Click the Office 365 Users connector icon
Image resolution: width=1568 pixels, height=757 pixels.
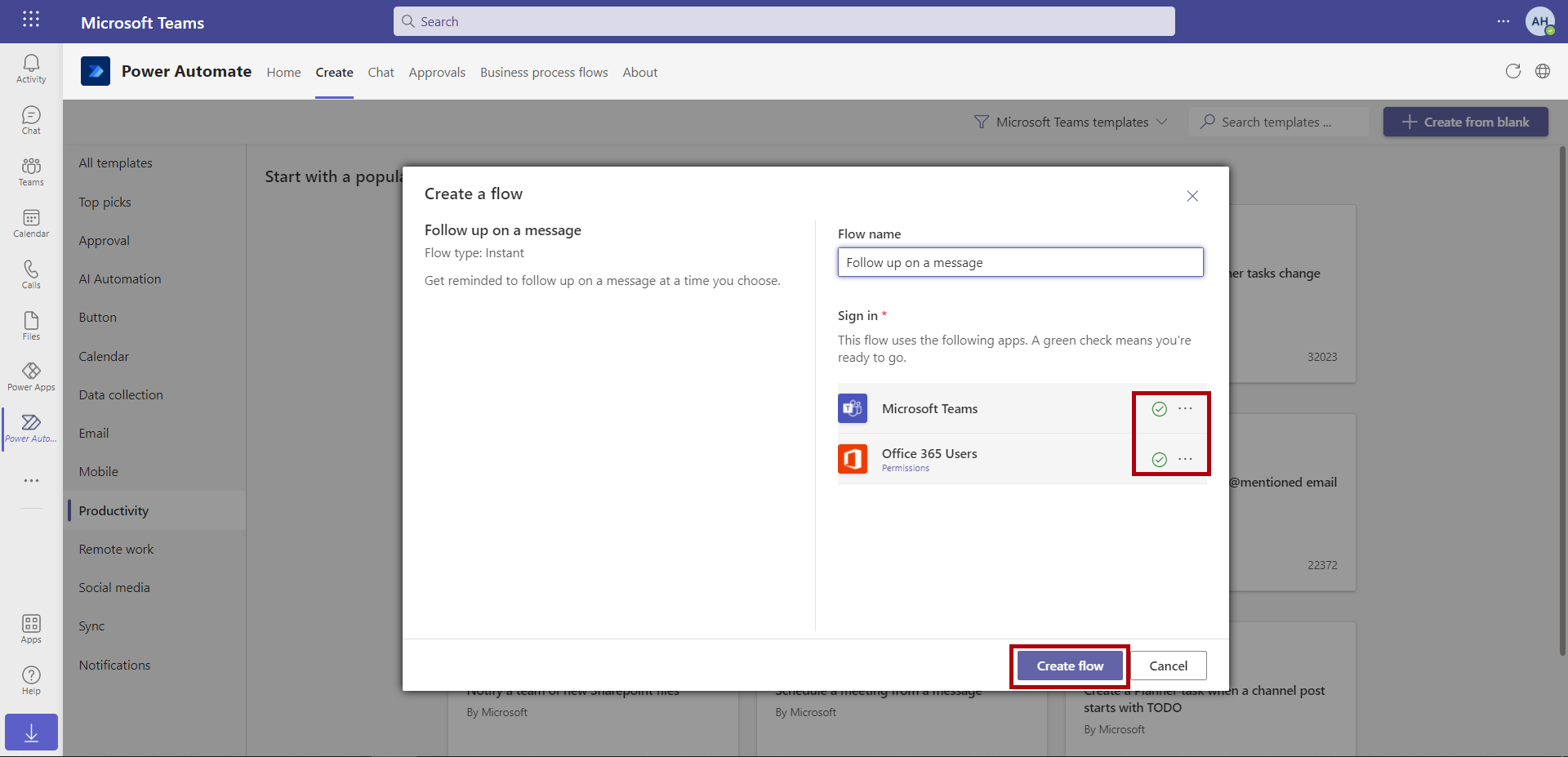coord(853,459)
